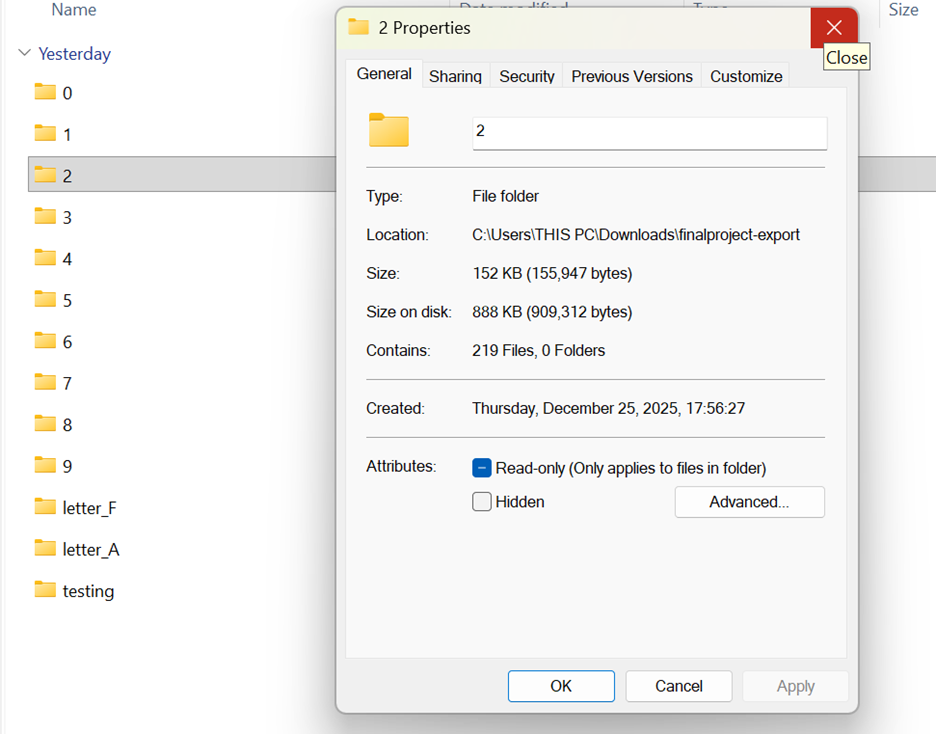Click the letter_F folder icon
The height and width of the screenshot is (734, 936).
click(45, 507)
